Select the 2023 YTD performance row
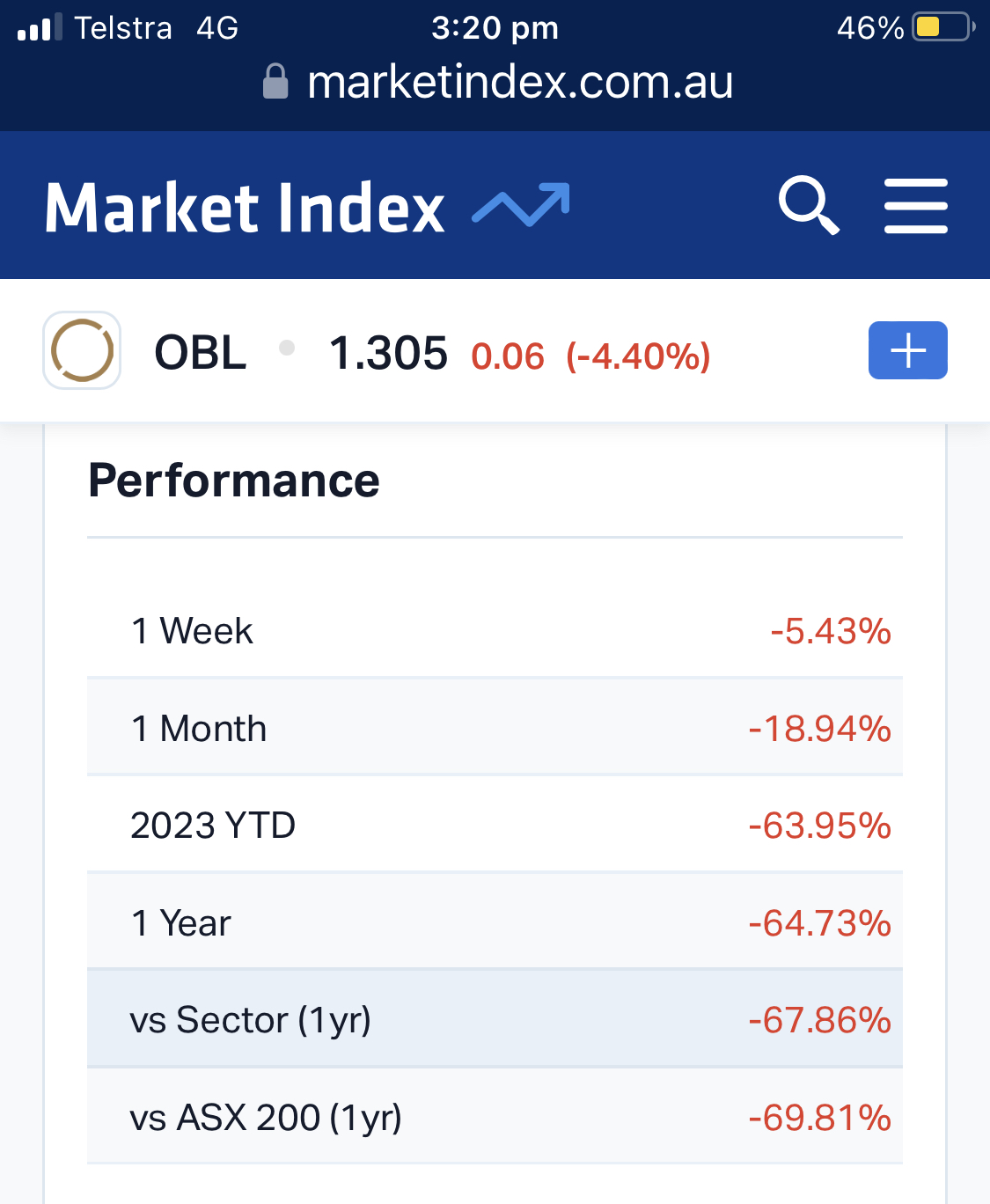Image resolution: width=990 pixels, height=1204 pixels. coord(495,826)
